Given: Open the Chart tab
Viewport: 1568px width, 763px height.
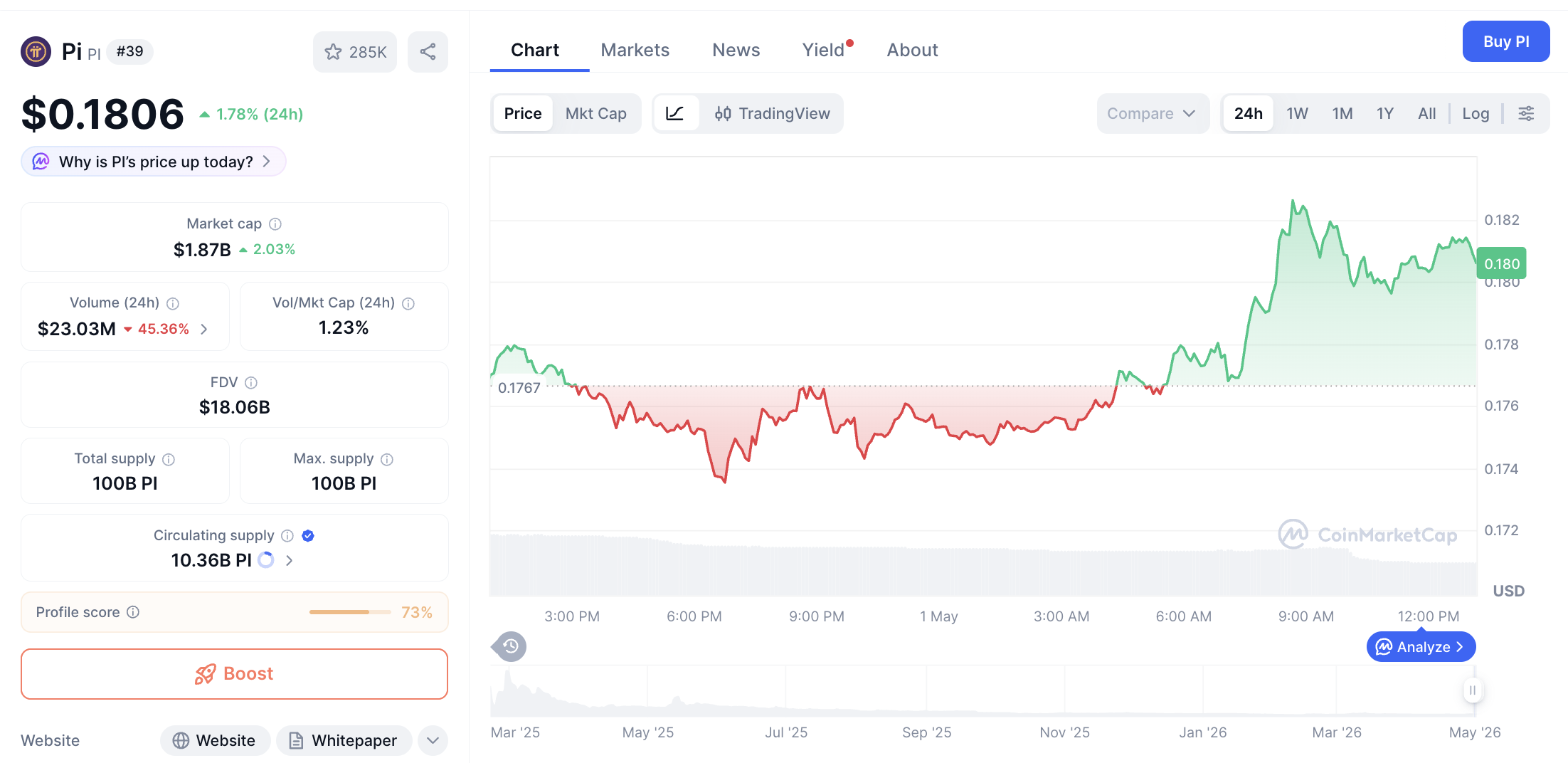Looking at the screenshot, I should pyautogui.click(x=535, y=50).
